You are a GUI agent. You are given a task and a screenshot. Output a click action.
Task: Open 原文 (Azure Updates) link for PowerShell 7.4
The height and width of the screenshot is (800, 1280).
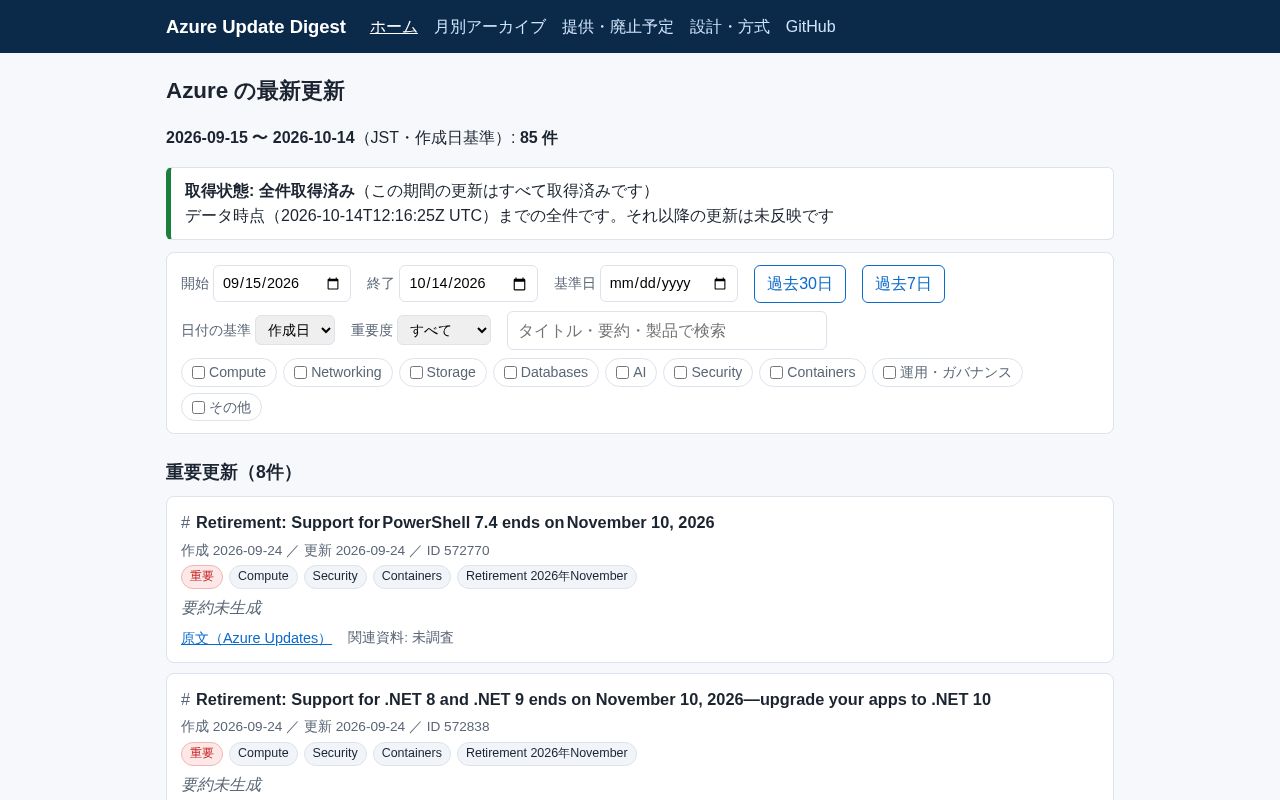pos(256,638)
